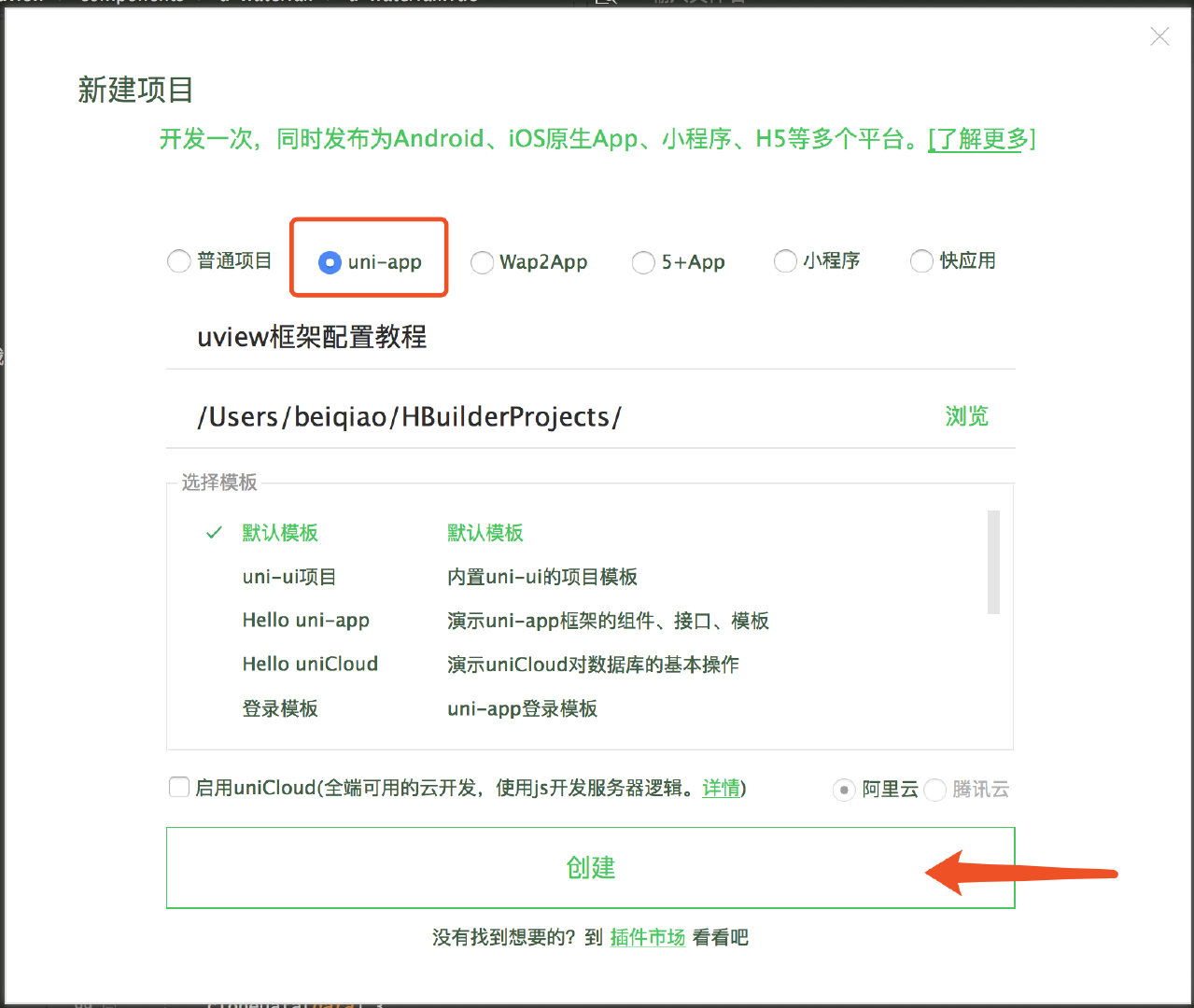Click the template list scrollbar

pos(992,560)
